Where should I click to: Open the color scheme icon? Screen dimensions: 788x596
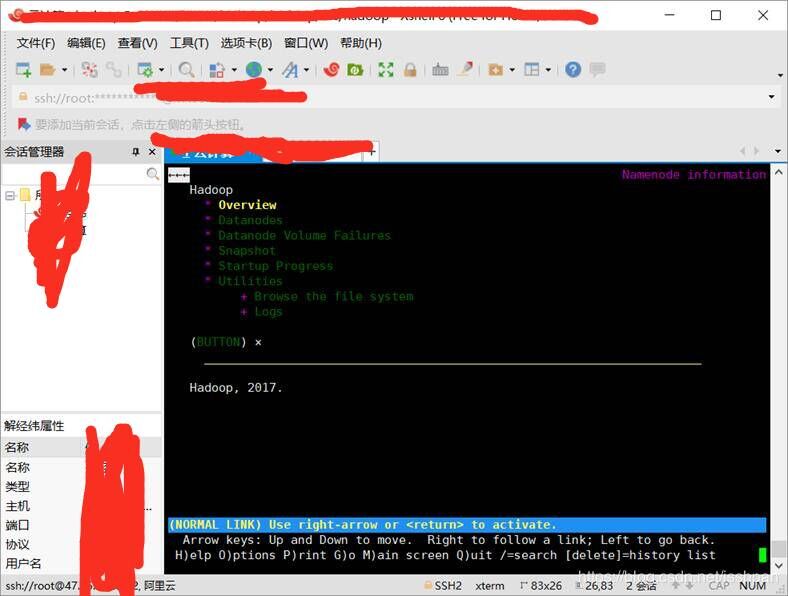pos(217,70)
